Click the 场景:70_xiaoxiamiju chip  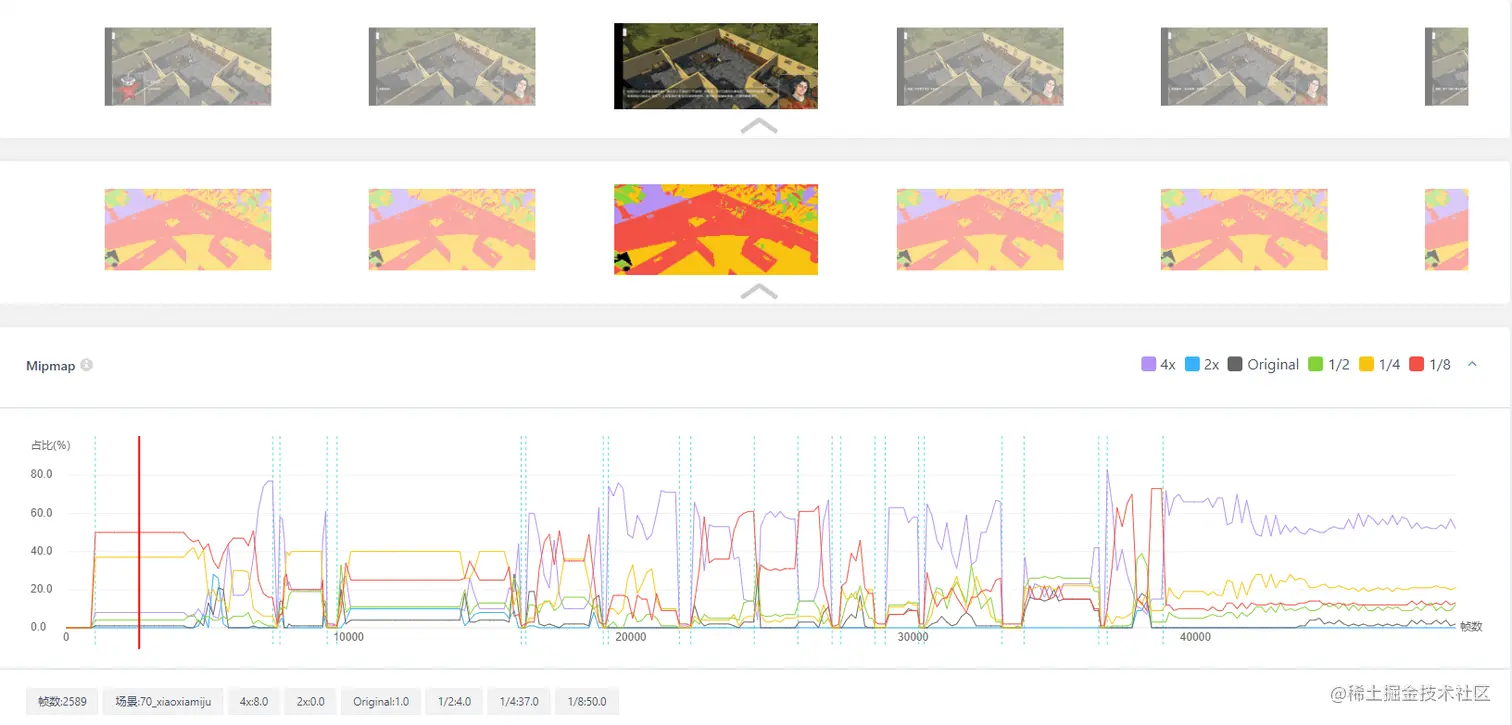pos(163,702)
